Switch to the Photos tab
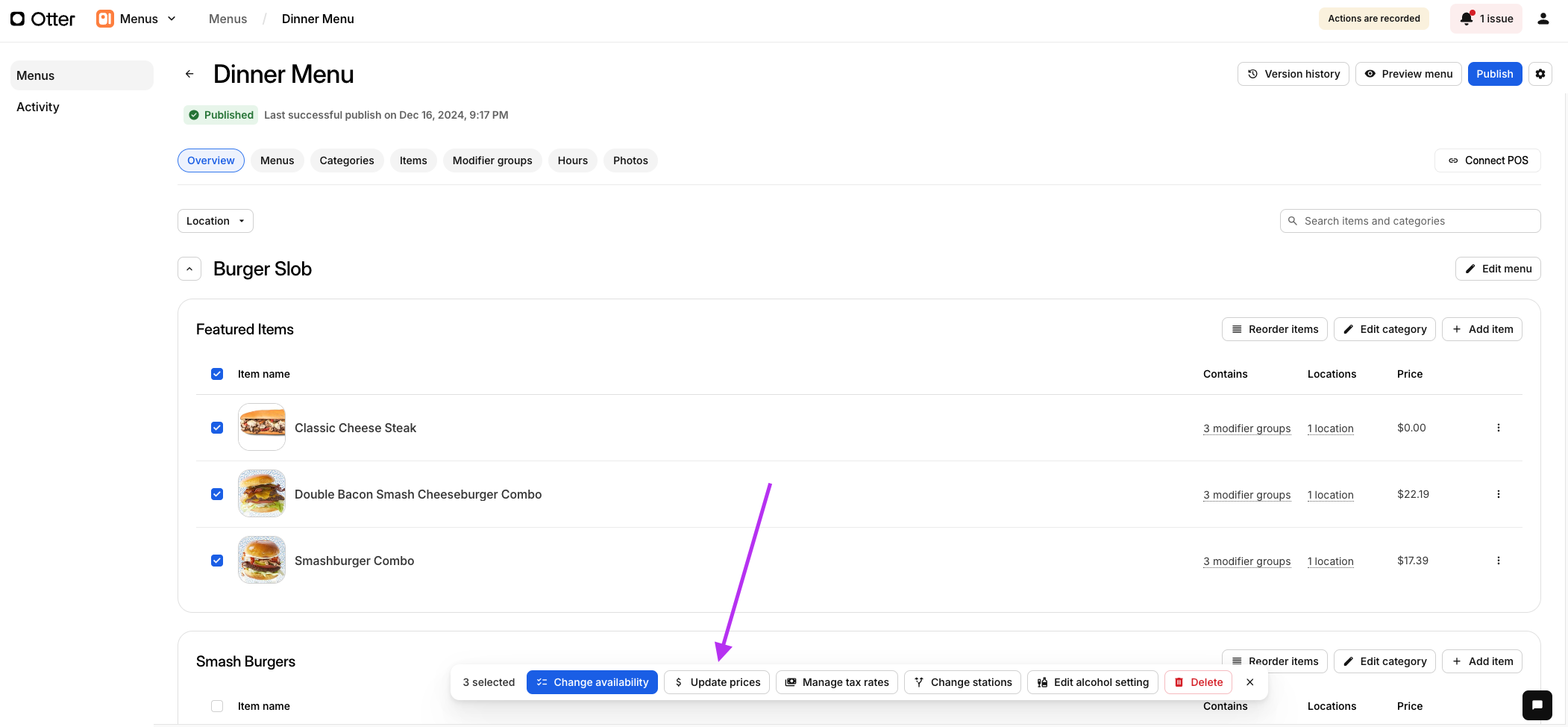1568x727 pixels. click(x=630, y=160)
